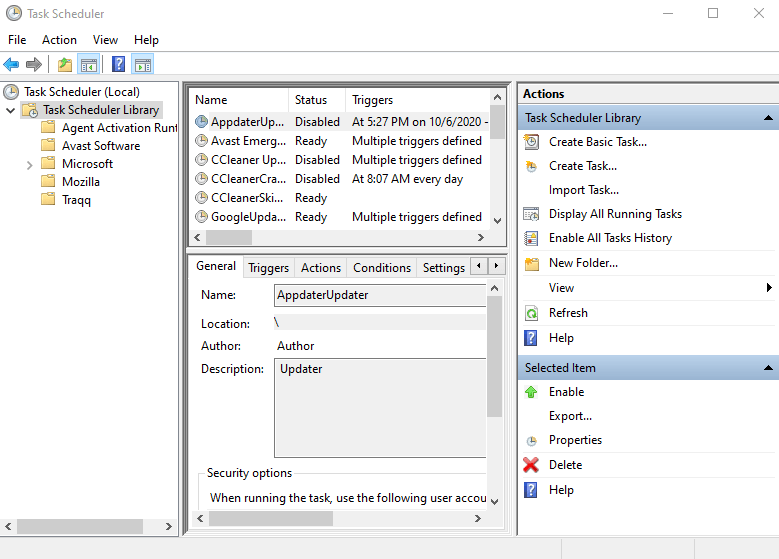
Task: Sort task list by Triggers column header
Action: tap(417, 100)
